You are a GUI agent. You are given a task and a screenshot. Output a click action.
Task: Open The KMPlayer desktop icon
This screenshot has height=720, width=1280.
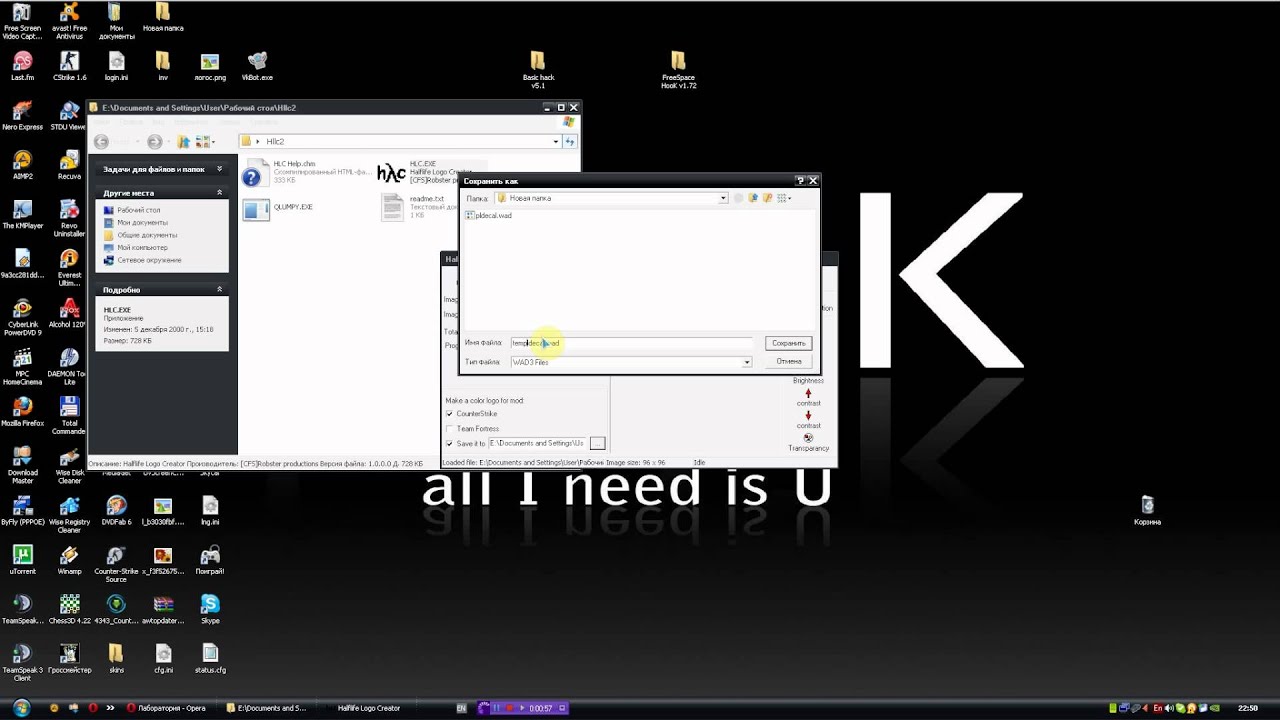[x=23, y=213]
